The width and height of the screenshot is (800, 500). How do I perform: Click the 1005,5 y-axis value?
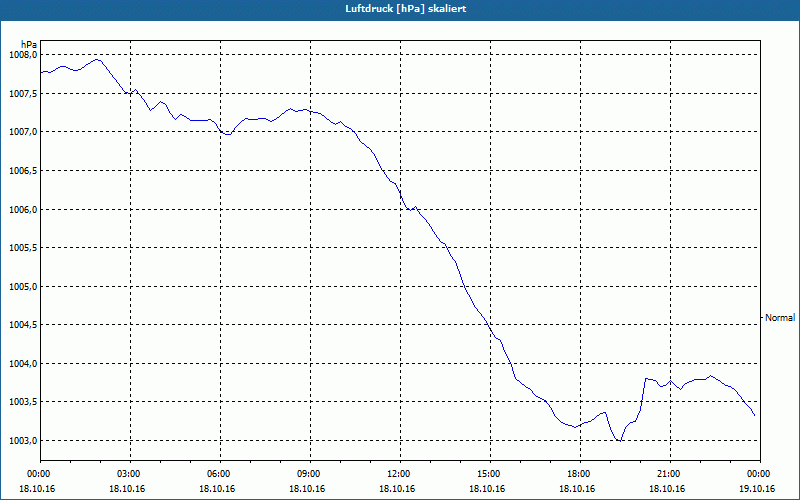(x=23, y=248)
